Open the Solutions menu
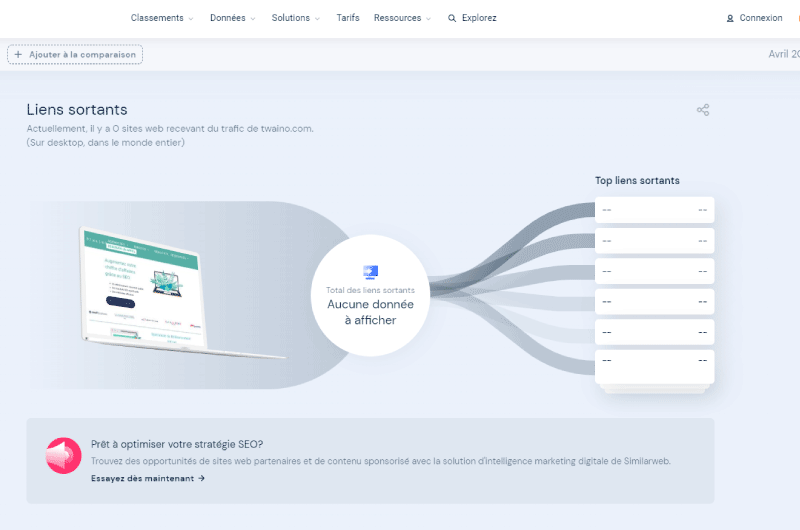This screenshot has width=800, height=530. 296,18
